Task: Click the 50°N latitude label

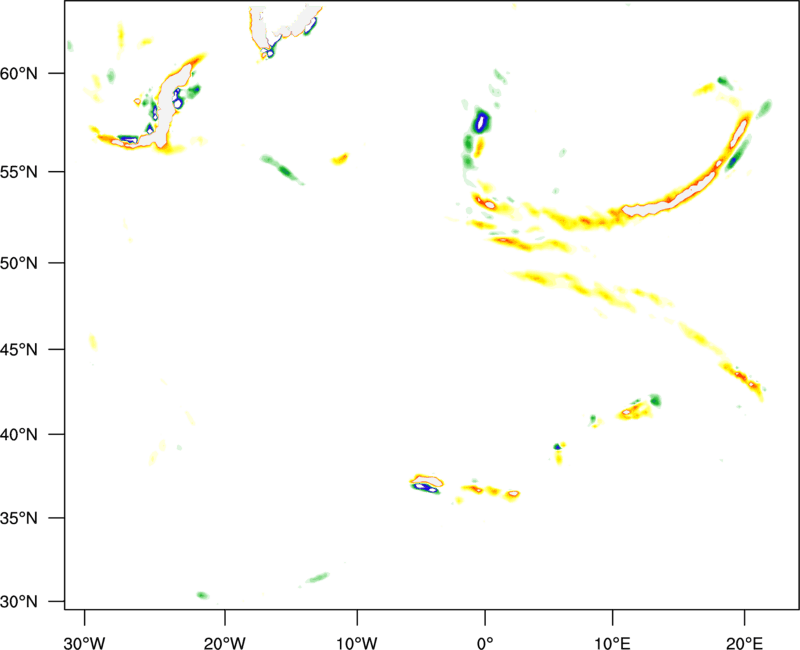Action: coord(19,263)
